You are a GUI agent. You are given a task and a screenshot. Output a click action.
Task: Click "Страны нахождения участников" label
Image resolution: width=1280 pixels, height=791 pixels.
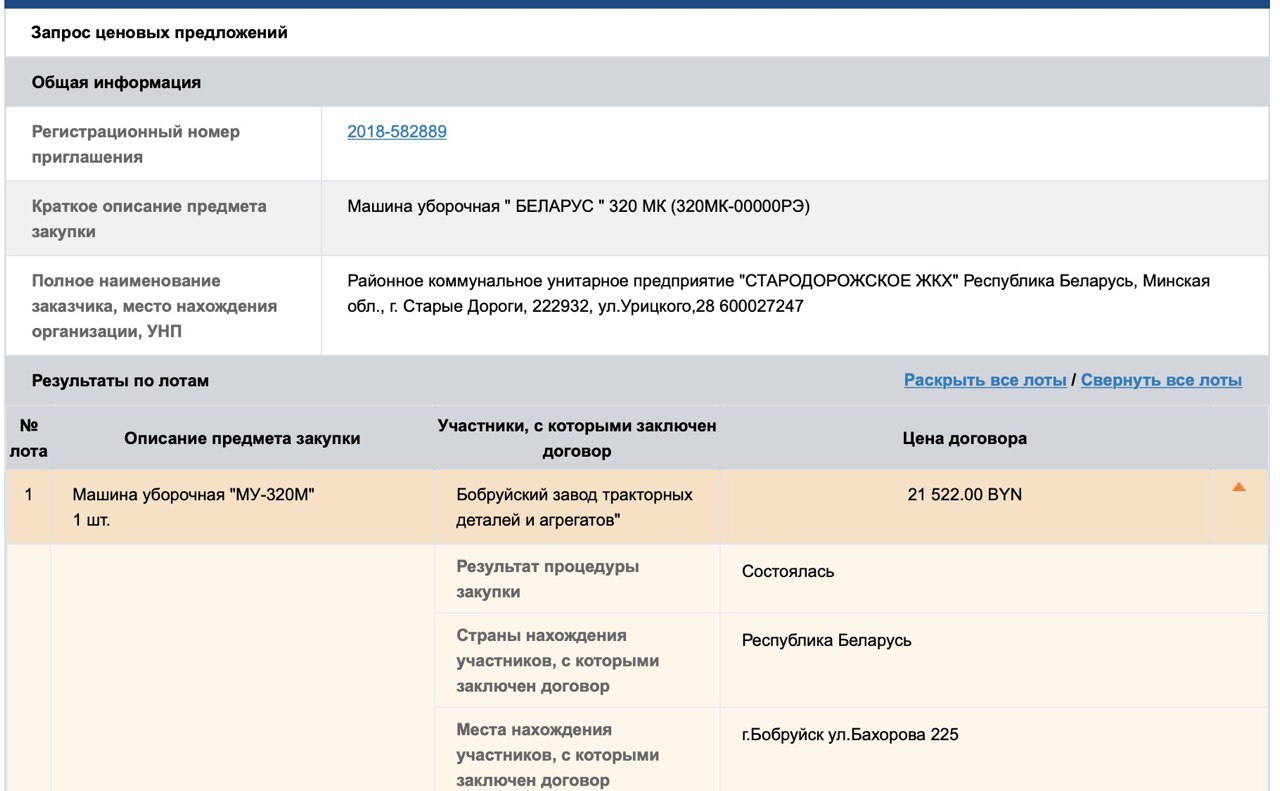pos(558,660)
